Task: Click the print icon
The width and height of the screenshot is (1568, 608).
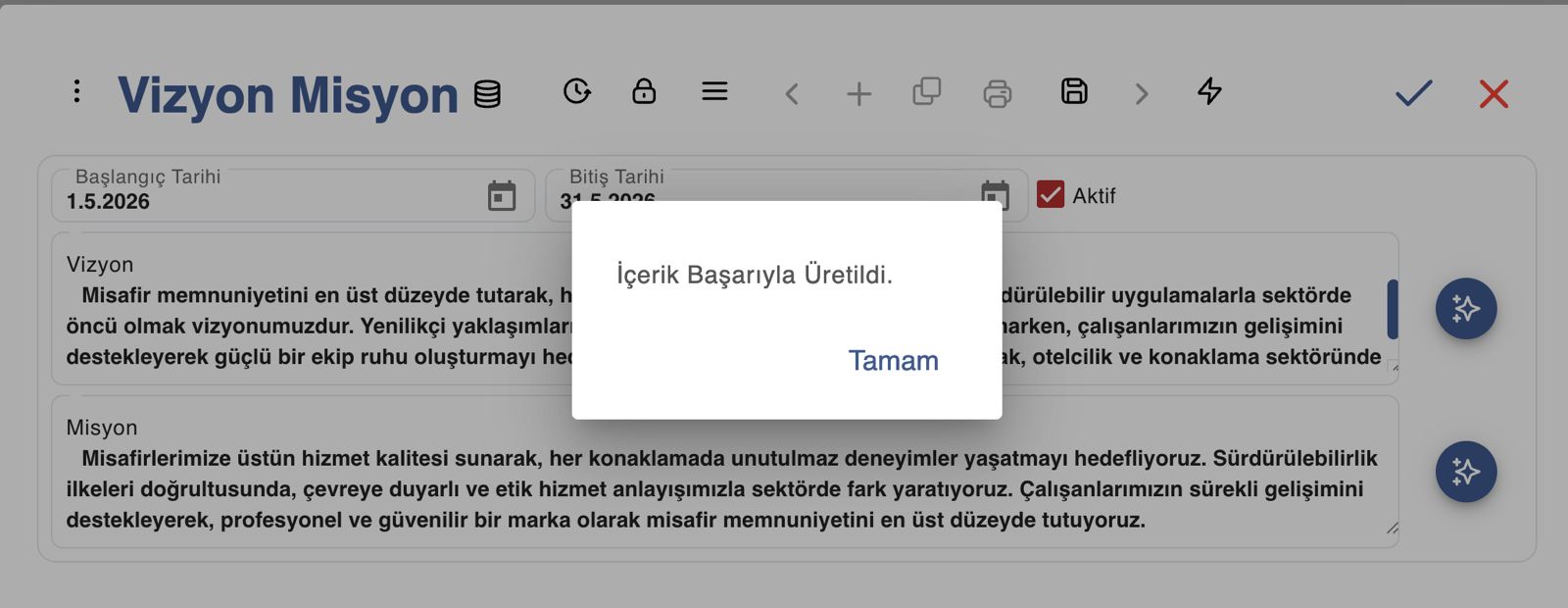Action: coord(997,93)
